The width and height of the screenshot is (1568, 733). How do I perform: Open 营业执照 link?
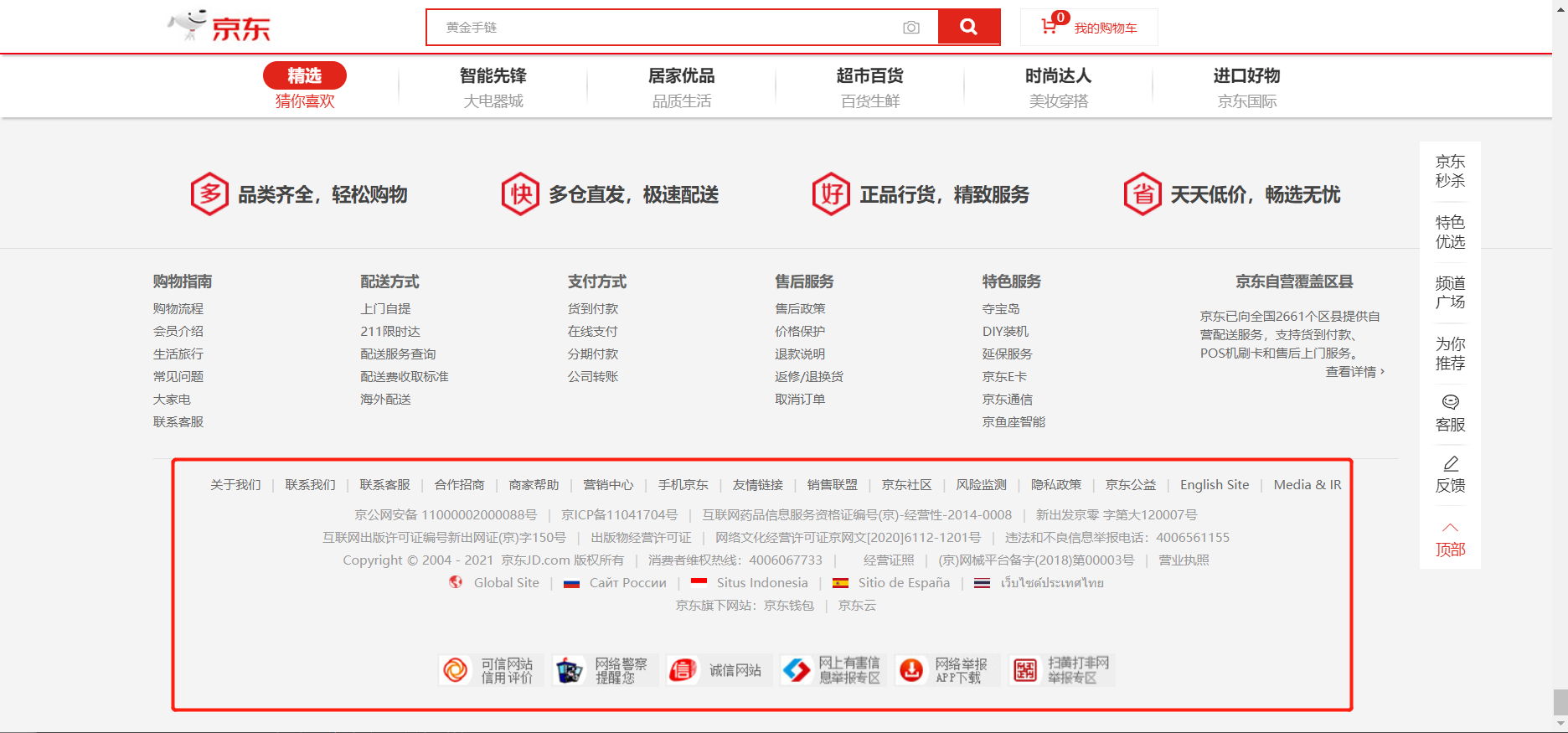click(x=1184, y=560)
